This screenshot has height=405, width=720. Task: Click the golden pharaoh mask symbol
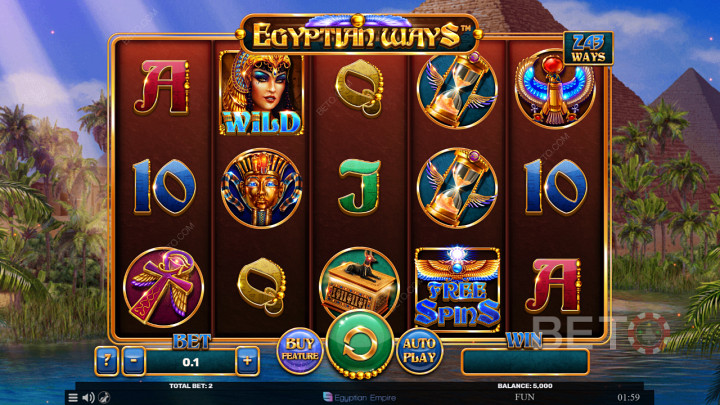point(261,188)
